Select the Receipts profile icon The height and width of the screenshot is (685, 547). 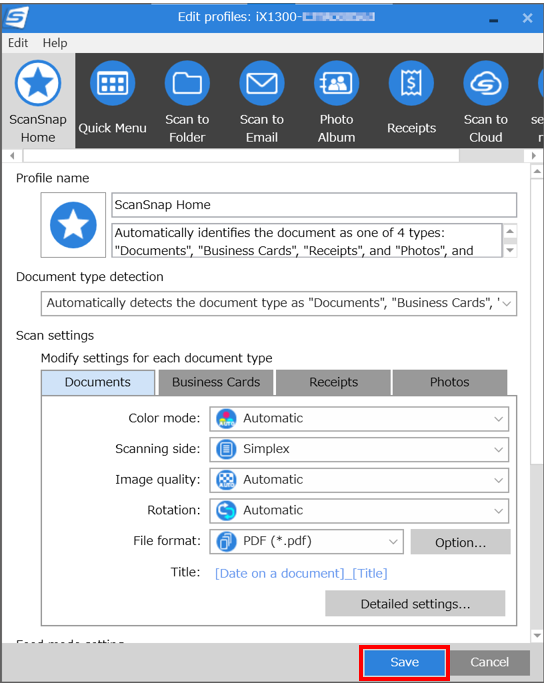(411, 83)
